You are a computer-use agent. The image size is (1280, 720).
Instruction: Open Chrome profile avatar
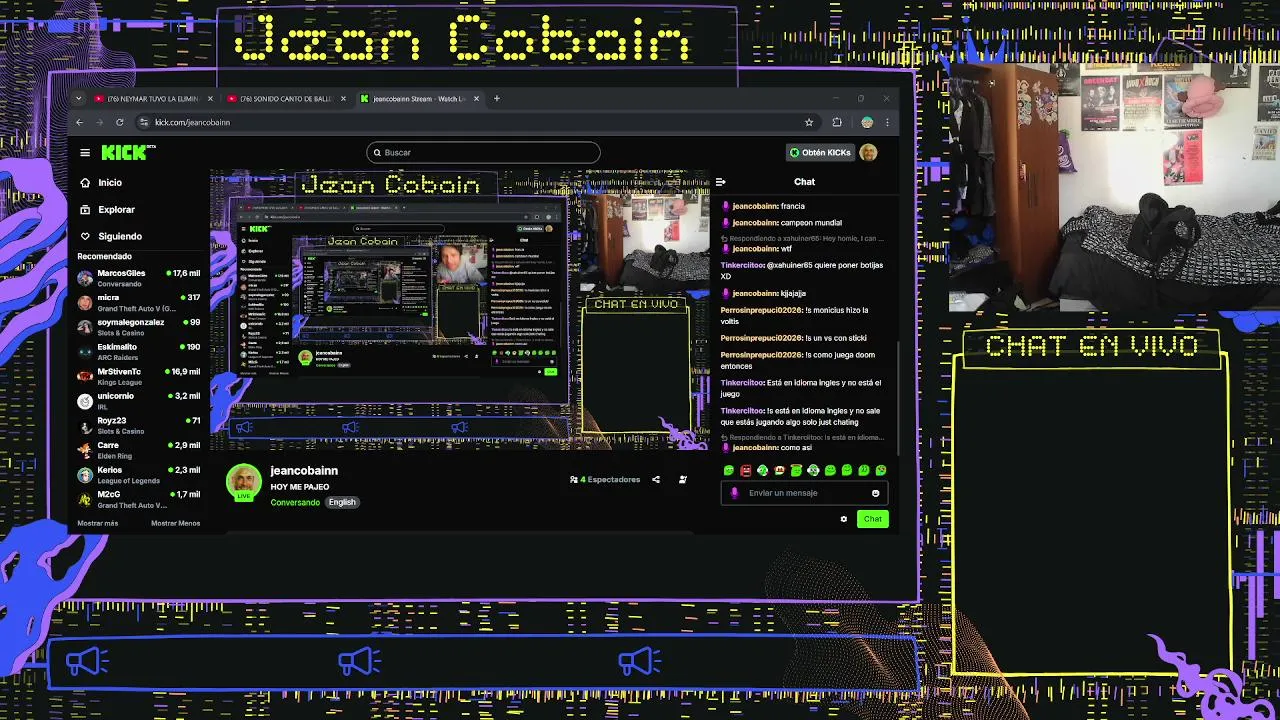pyautogui.click(x=867, y=123)
